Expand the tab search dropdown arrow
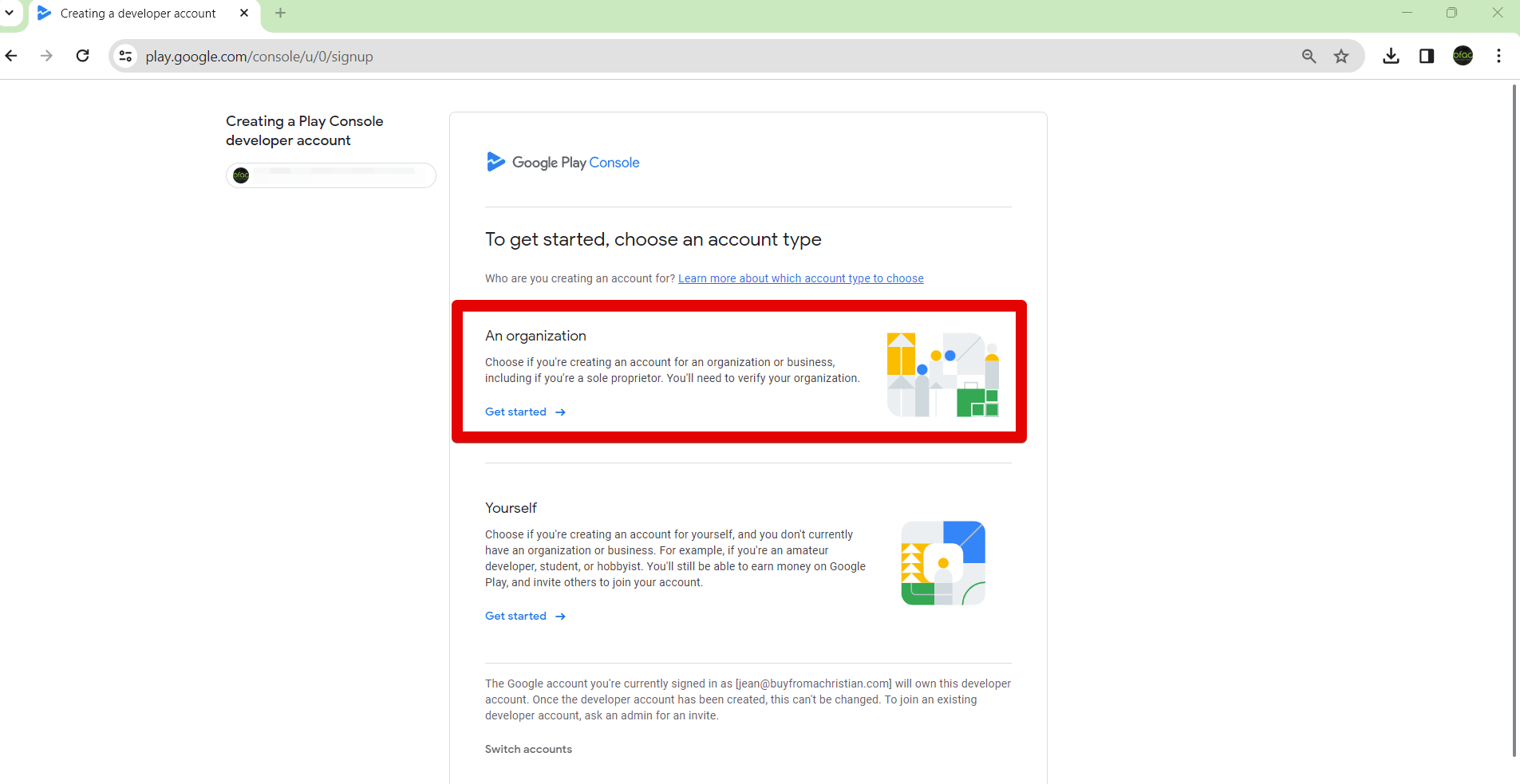The width and height of the screenshot is (1520, 784). [x=10, y=13]
